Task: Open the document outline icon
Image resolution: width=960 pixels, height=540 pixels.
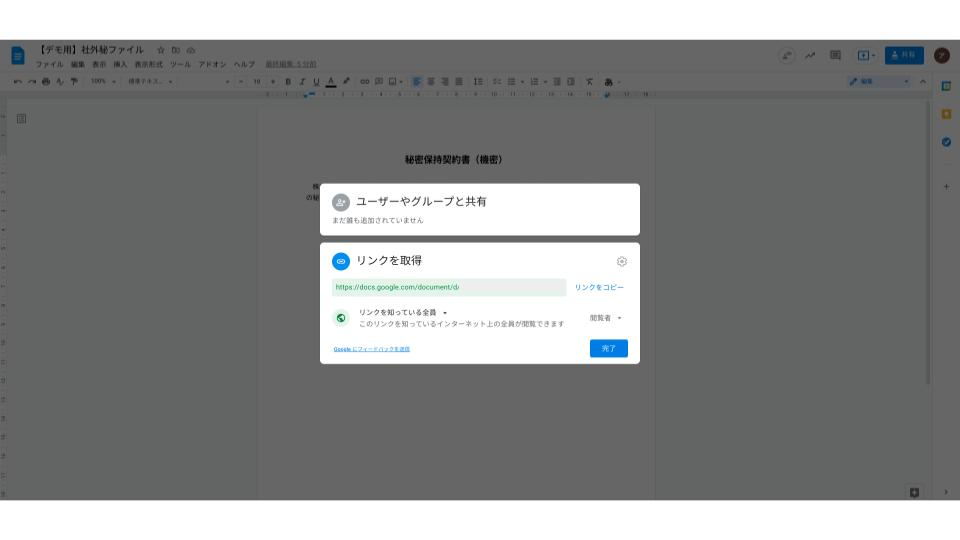Action: click(x=21, y=119)
